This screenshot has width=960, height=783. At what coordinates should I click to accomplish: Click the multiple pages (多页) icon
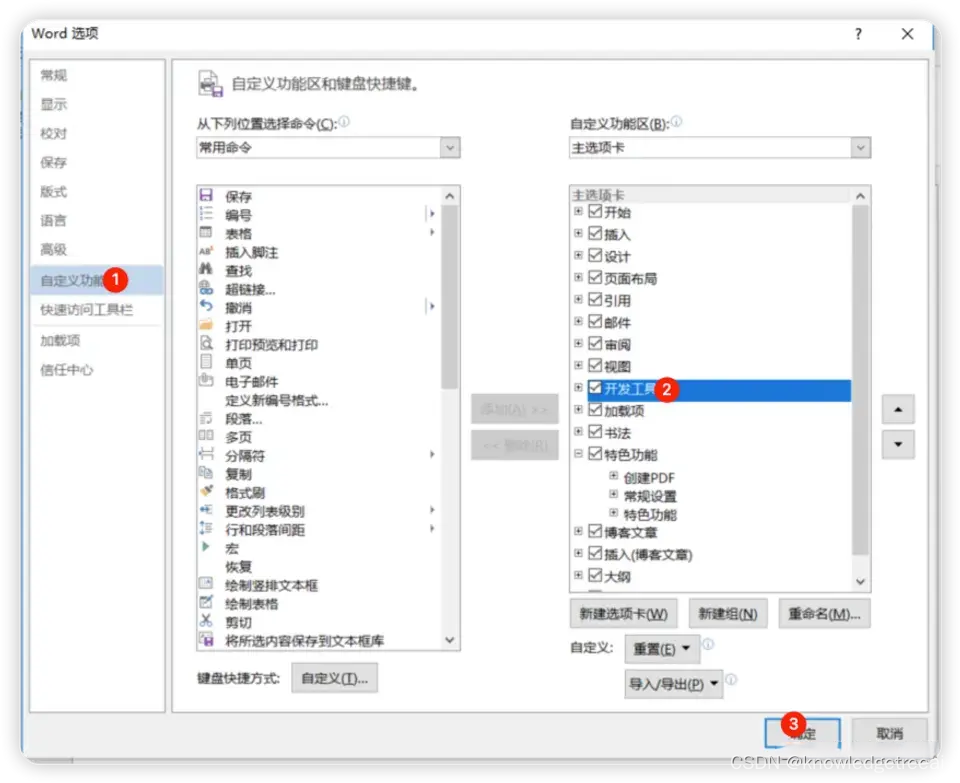pos(206,436)
